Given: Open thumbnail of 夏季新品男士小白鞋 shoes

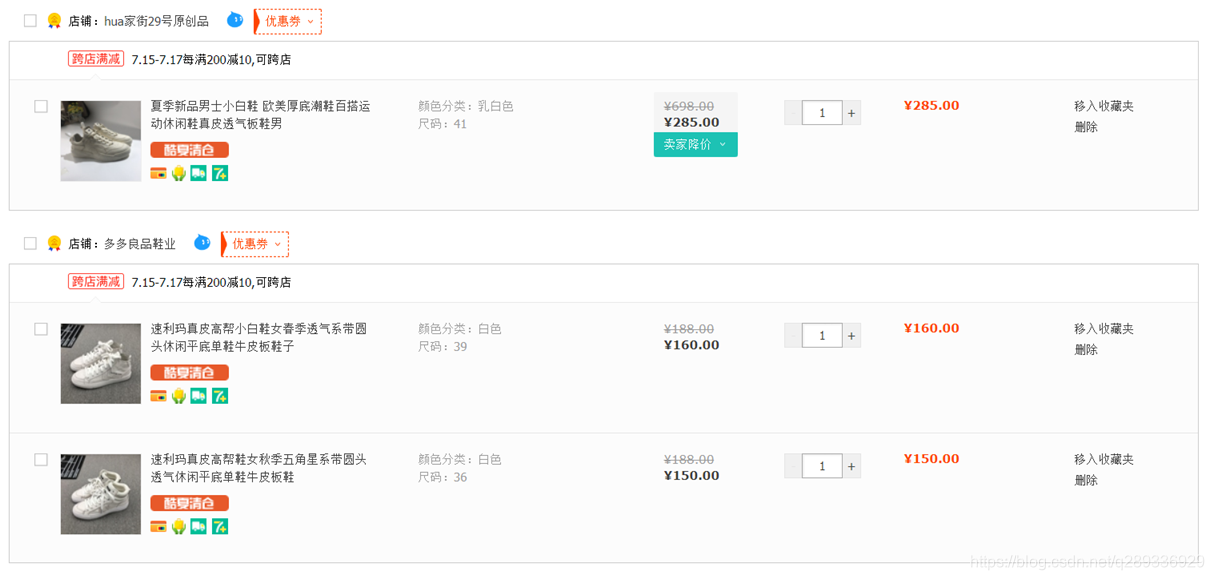Looking at the screenshot, I should pyautogui.click(x=101, y=141).
